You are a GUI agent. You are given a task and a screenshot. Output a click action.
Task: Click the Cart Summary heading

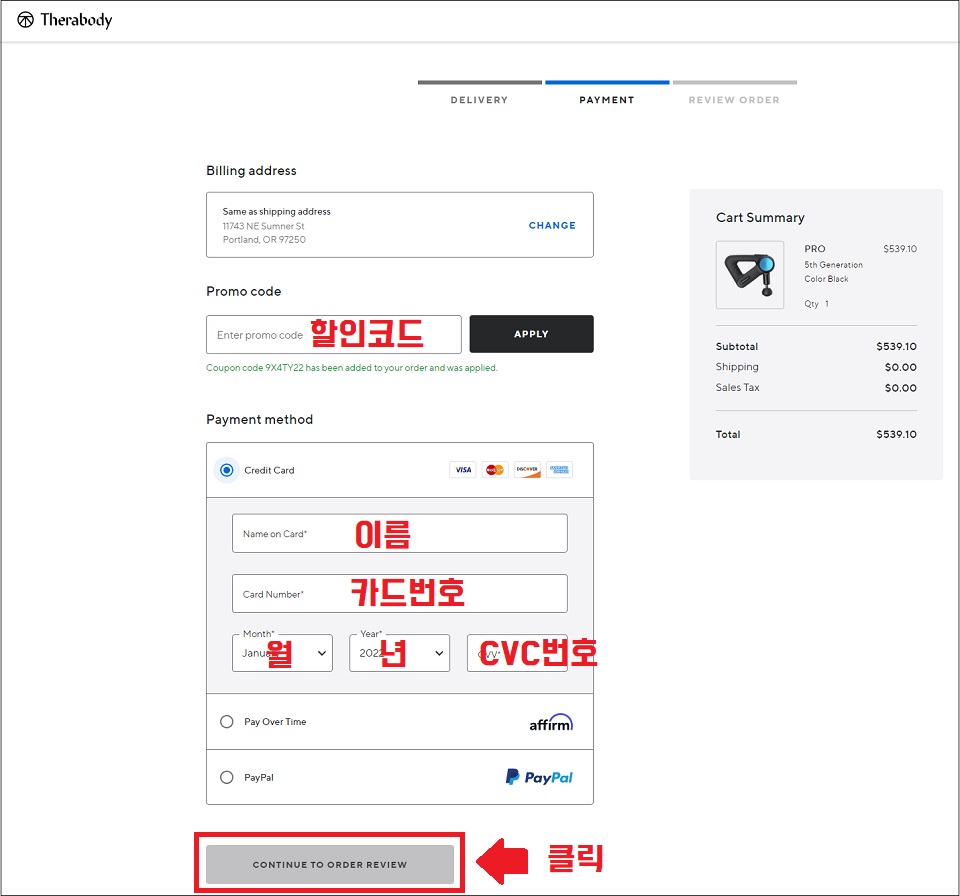click(x=760, y=217)
